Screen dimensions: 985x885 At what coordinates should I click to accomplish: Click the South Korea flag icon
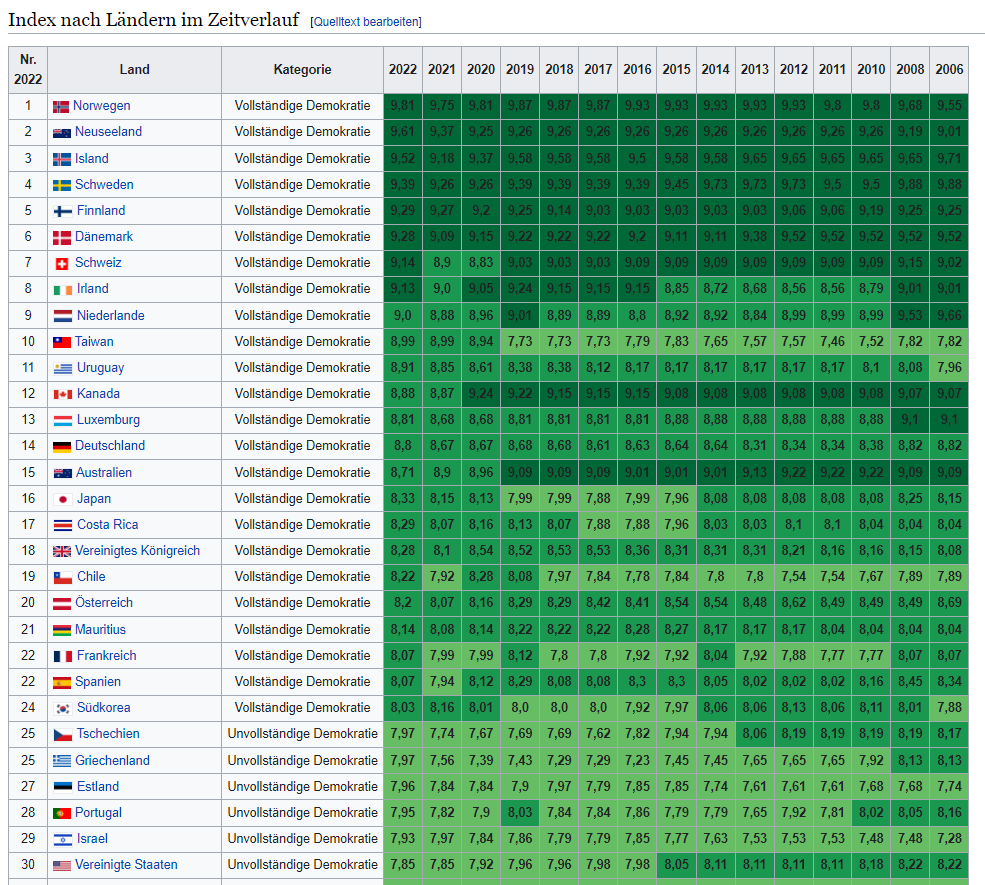coord(63,709)
